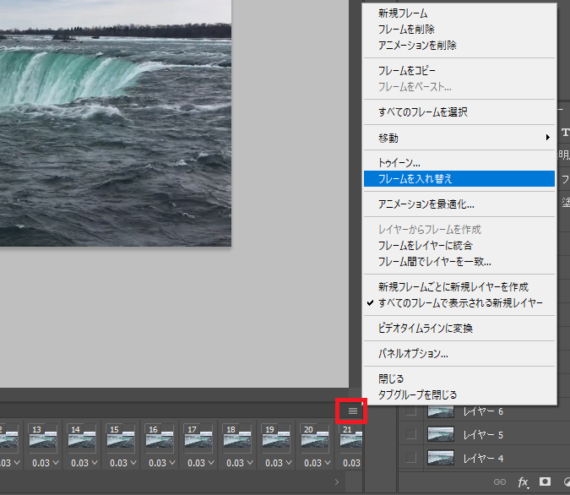
Task: Select animation frame 20 thumbnail
Action: click(x=315, y=438)
